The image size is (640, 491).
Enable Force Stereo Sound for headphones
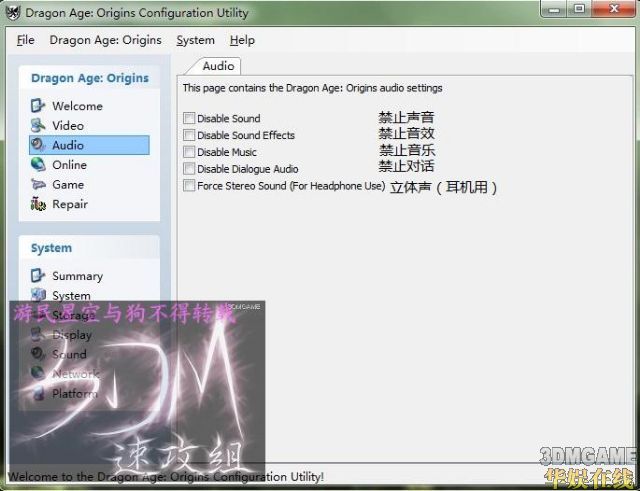coord(189,186)
